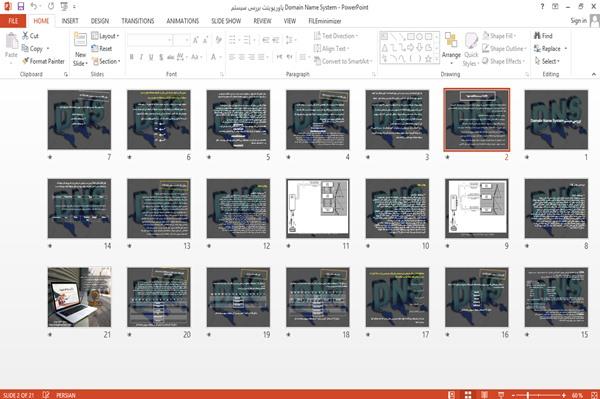Screen dimensions: 600x399
Task: Start slideshow from beginning via Quick Access icon
Action: point(64,7)
